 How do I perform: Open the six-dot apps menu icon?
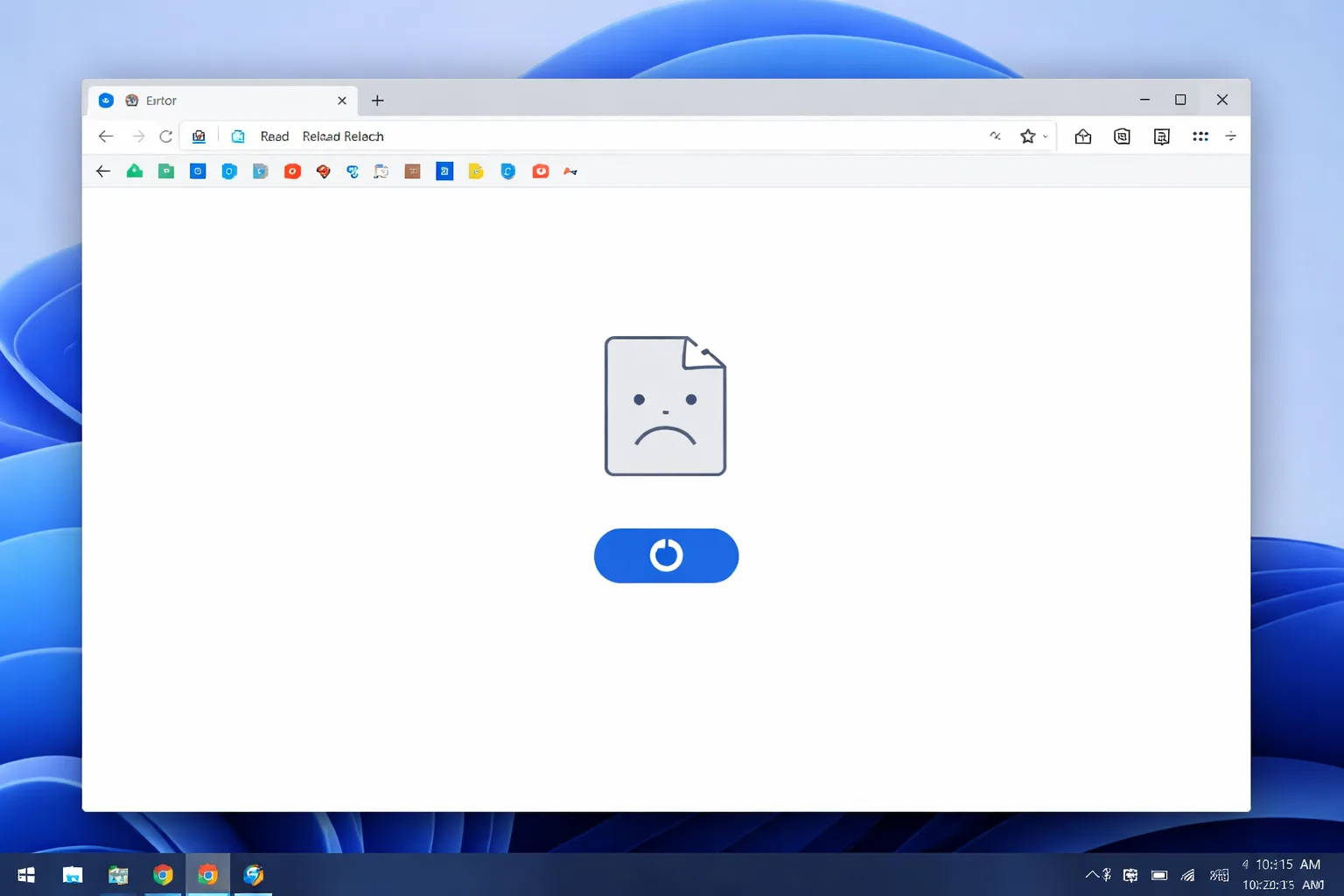click(x=1200, y=136)
